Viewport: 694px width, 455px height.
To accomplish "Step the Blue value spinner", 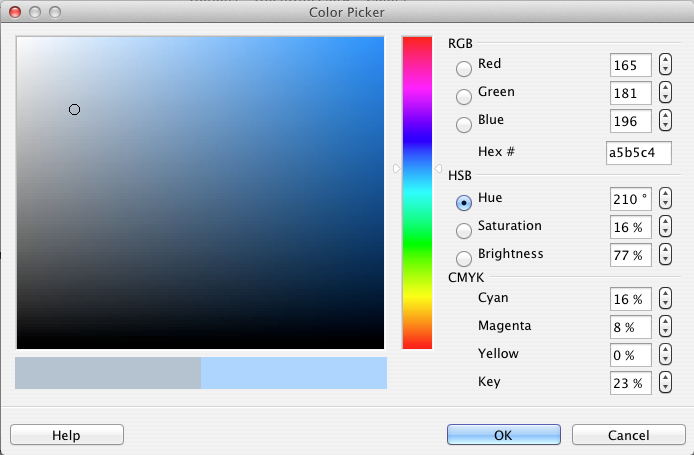I will coord(665,120).
